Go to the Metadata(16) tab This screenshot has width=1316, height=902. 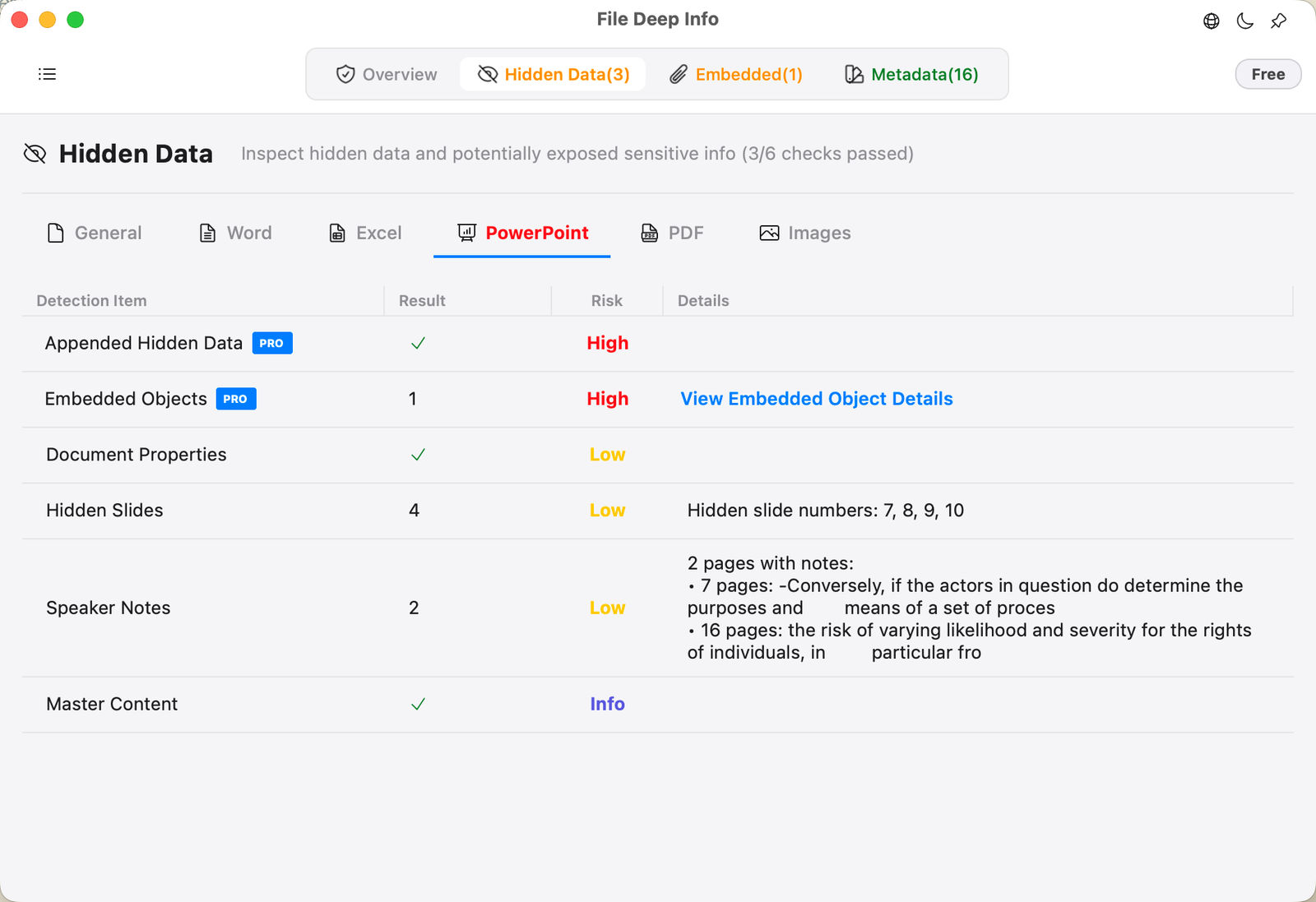pos(911,74)
